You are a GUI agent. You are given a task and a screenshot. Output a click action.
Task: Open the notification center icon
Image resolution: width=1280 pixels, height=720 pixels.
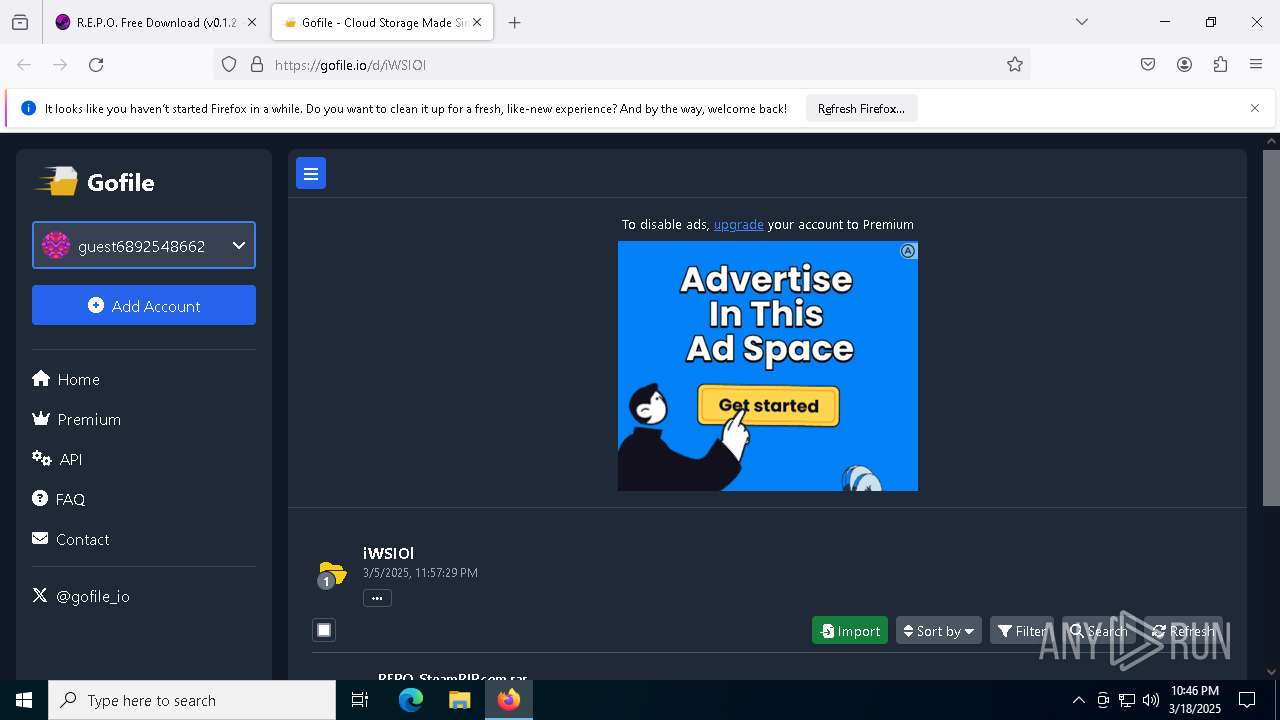click(x=1247, y=700)
